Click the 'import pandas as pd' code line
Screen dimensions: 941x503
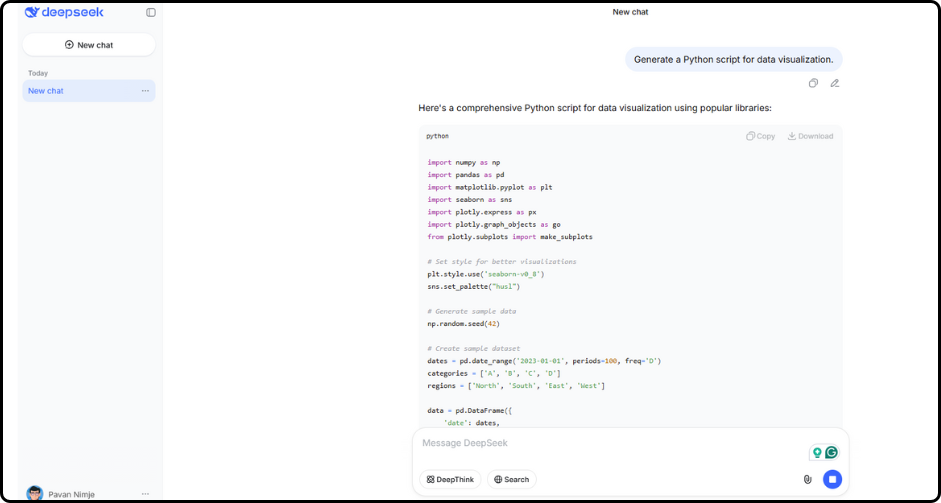point(466,175)
